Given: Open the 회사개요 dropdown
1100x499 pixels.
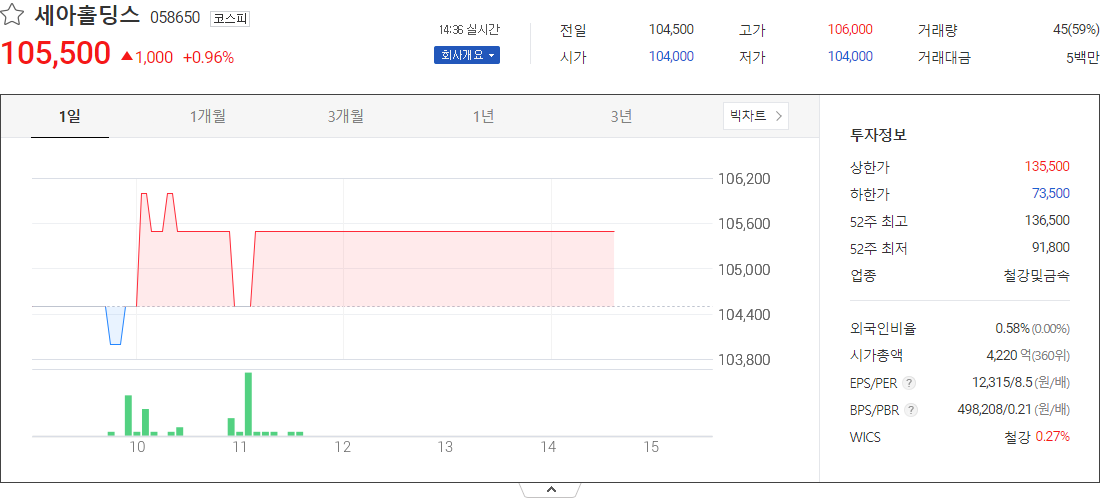Looking at the screenshot, I should pos(467,55).
